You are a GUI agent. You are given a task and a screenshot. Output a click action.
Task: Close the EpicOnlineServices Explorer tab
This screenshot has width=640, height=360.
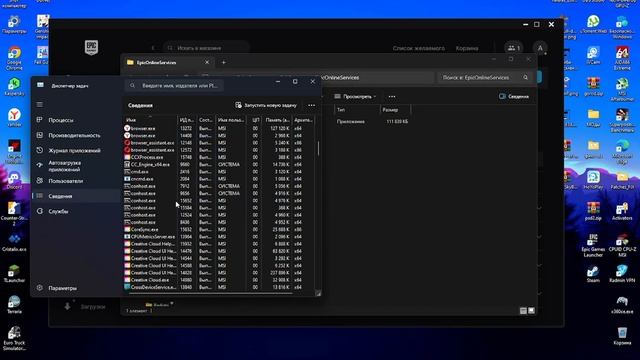pyautogui.click(x=207, y=62)
